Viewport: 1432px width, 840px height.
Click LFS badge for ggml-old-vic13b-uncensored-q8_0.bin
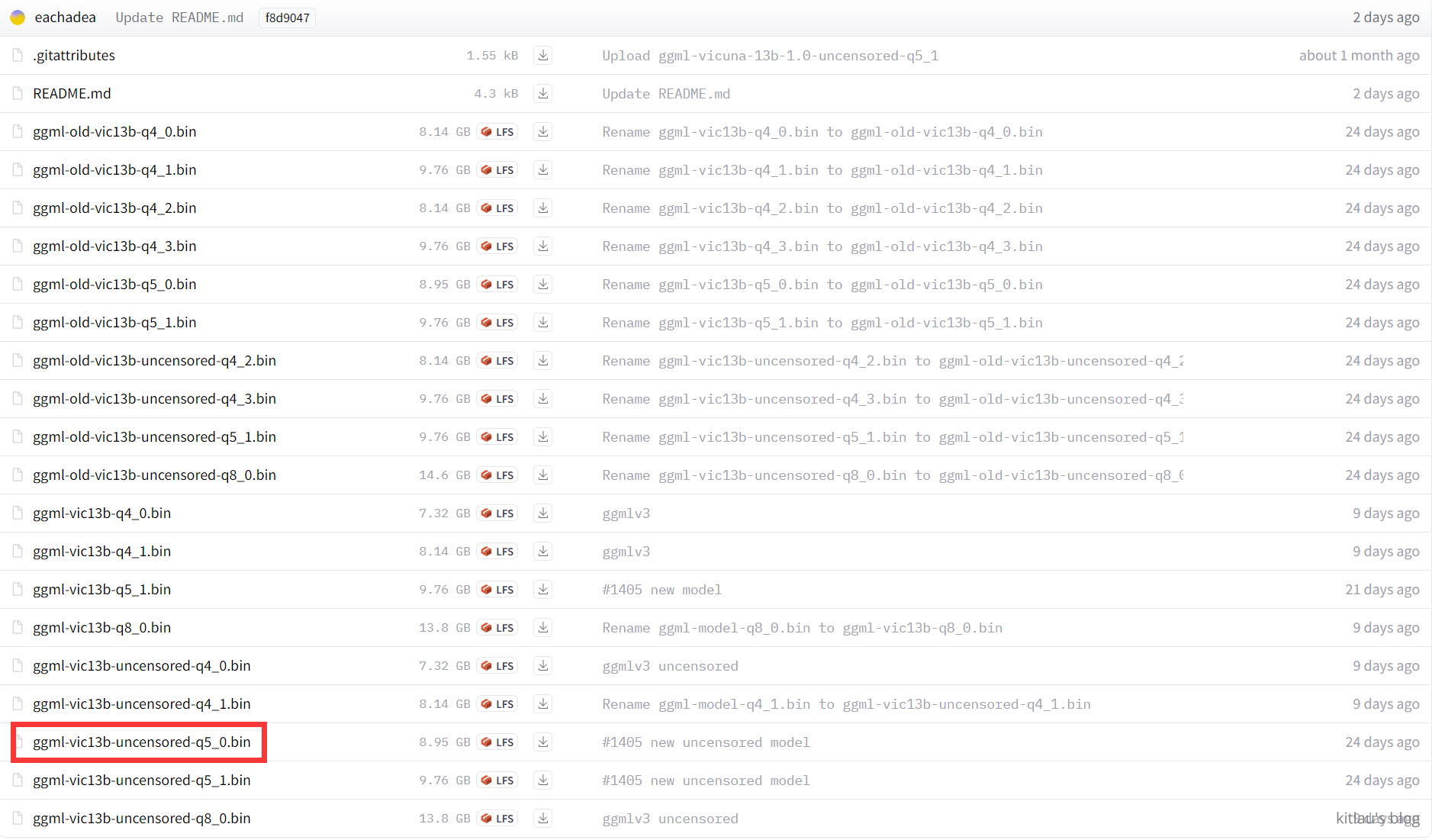coord(497,475)
